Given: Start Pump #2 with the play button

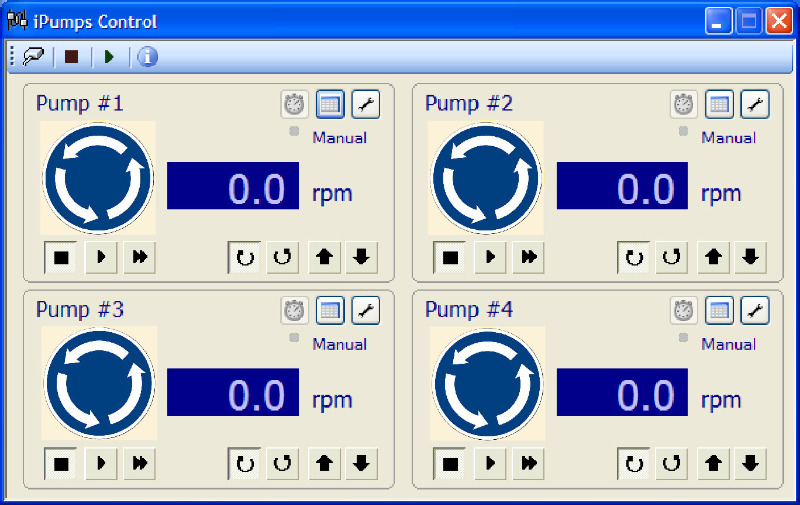Looking at the screenshot, I should tap(490, 257).
